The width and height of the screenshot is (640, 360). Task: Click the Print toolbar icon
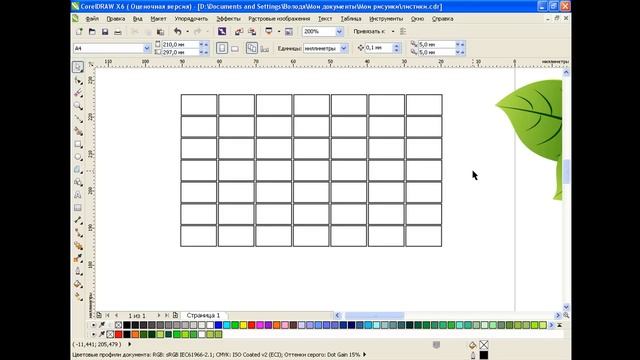point(118,31)
